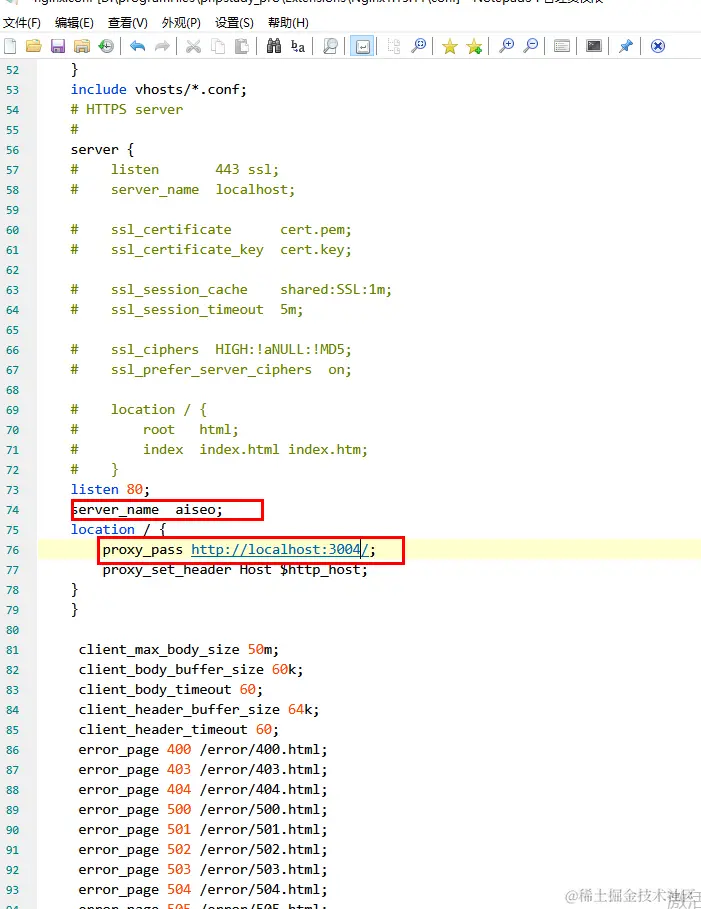Click the 'error_page 404 /error/404.html;' line
The width and height of the screenshot is (701, 909).
[203, 790]
